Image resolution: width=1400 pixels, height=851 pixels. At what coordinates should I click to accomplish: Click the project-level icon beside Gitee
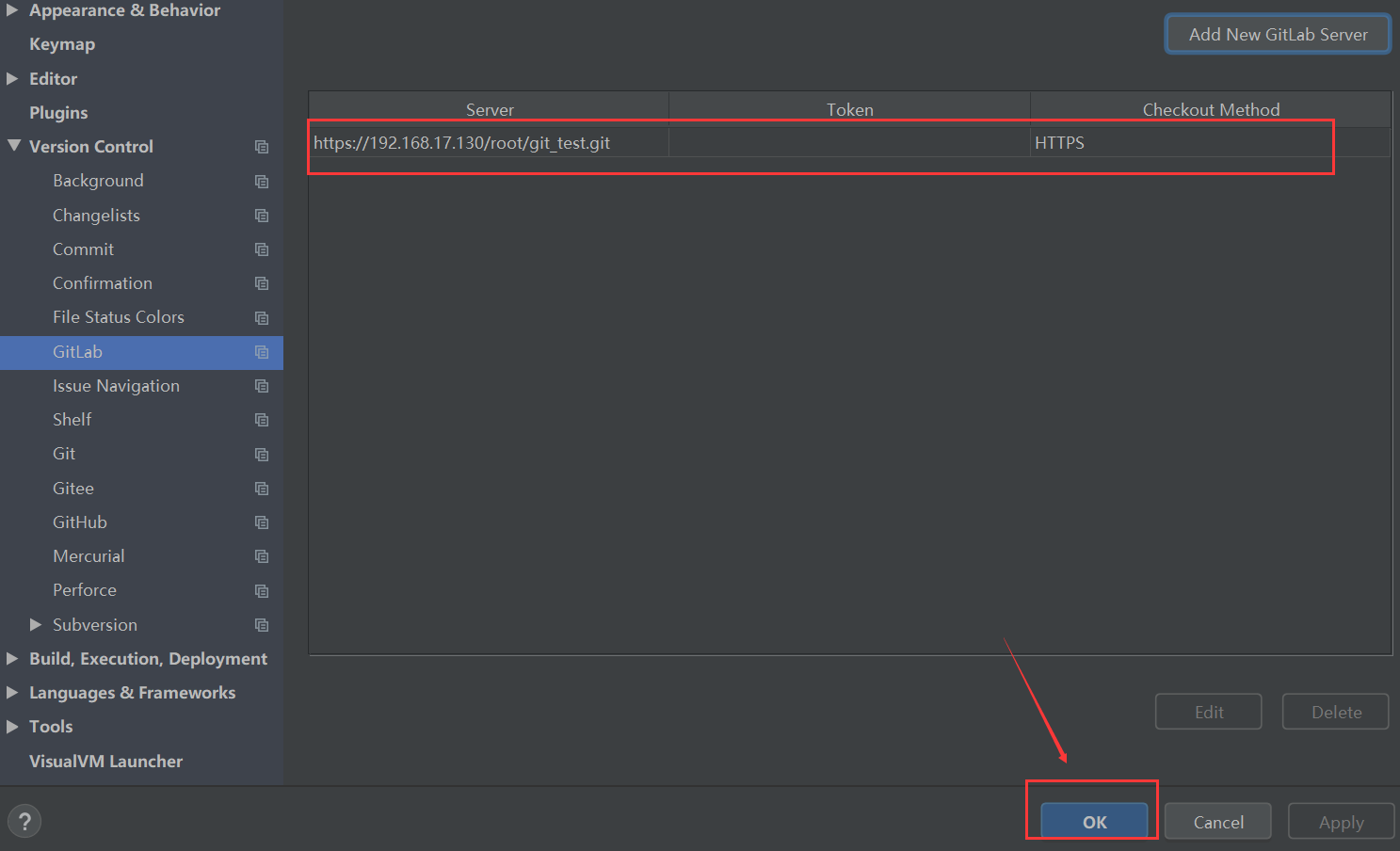pyautogui.click(x=262, y=489)
